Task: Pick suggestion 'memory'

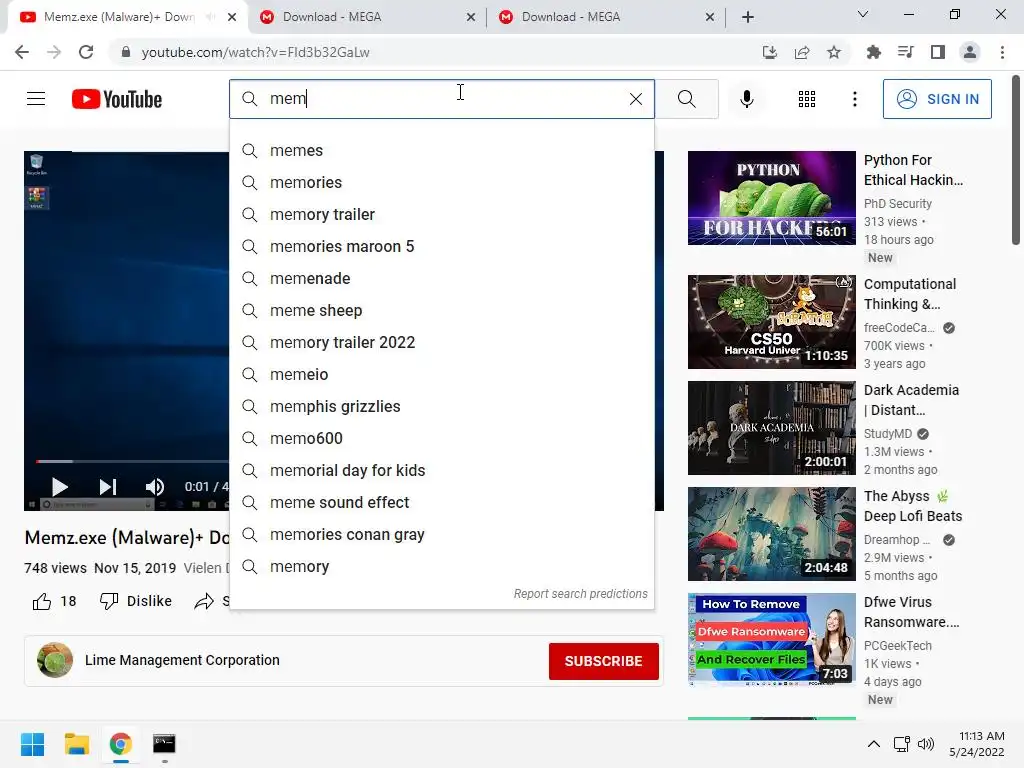Action: (x=441, y=566)
